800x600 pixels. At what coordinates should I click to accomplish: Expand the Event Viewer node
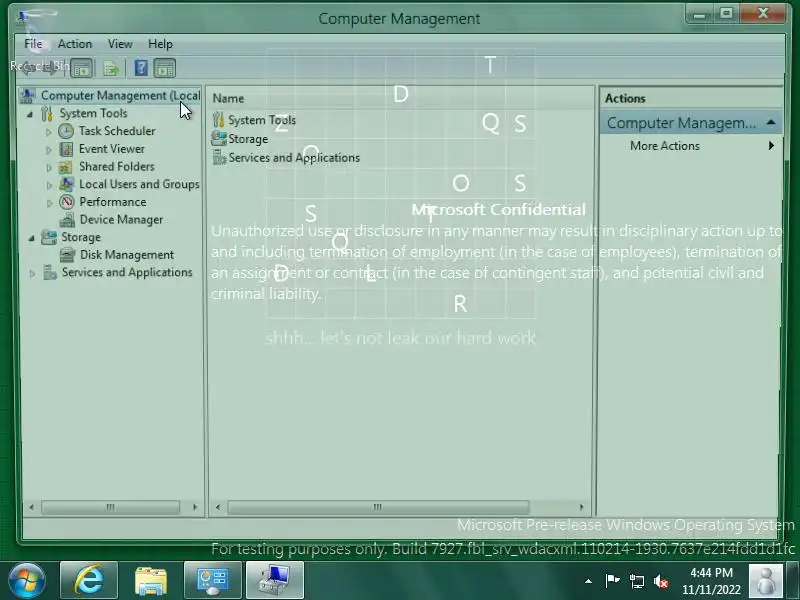coord(48,150)
